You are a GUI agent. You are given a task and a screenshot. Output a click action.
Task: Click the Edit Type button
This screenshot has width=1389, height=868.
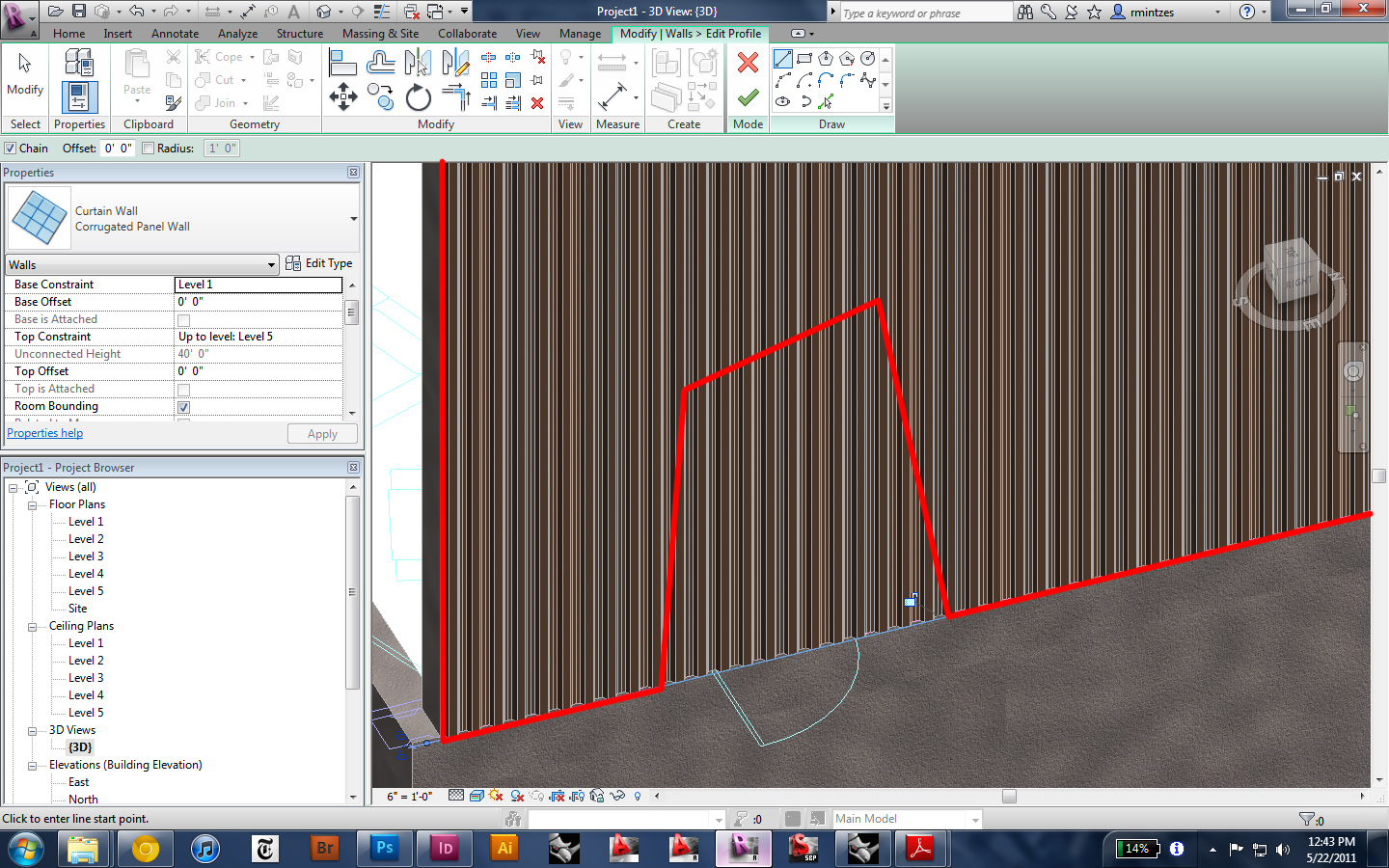(319, 263)
